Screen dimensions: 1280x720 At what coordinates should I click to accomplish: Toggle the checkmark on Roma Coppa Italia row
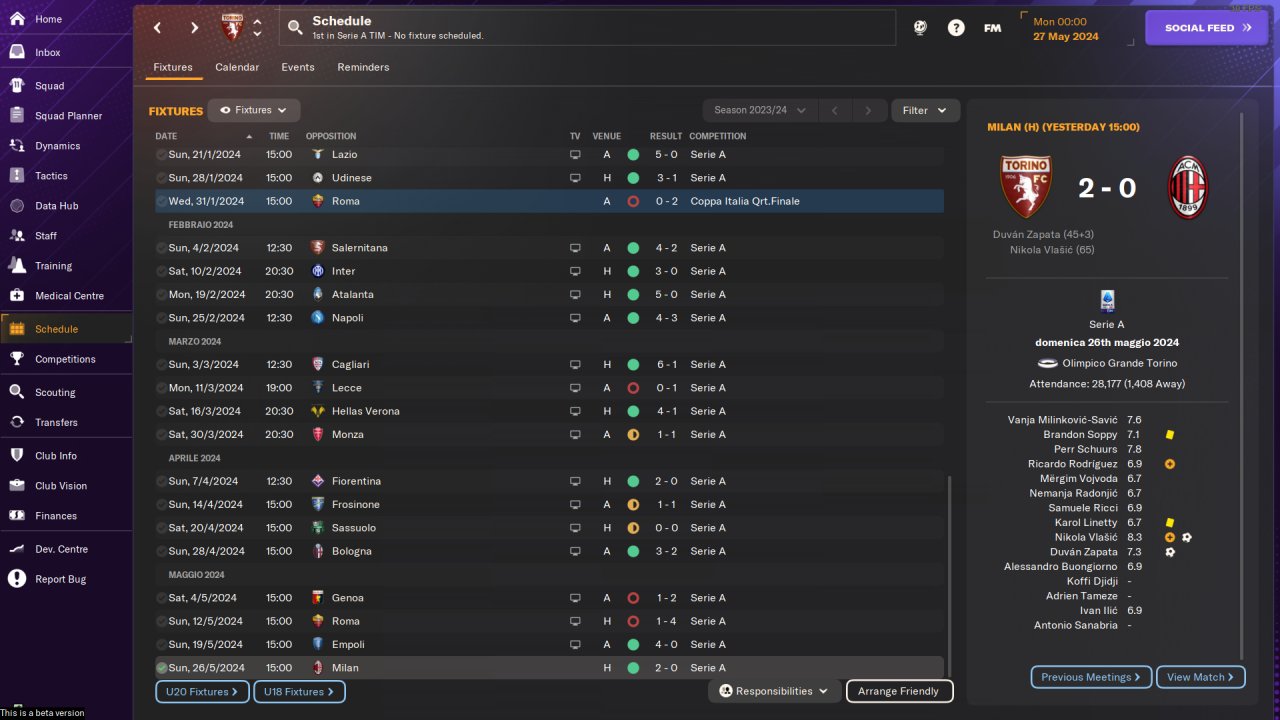point(161,201)
